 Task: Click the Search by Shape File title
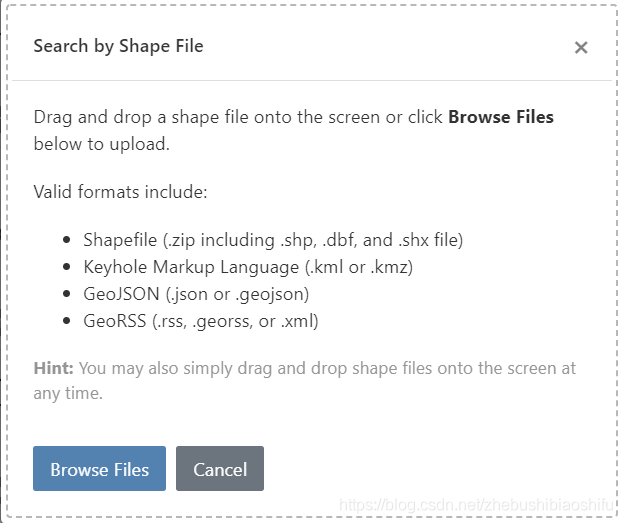tap(118, 46)
